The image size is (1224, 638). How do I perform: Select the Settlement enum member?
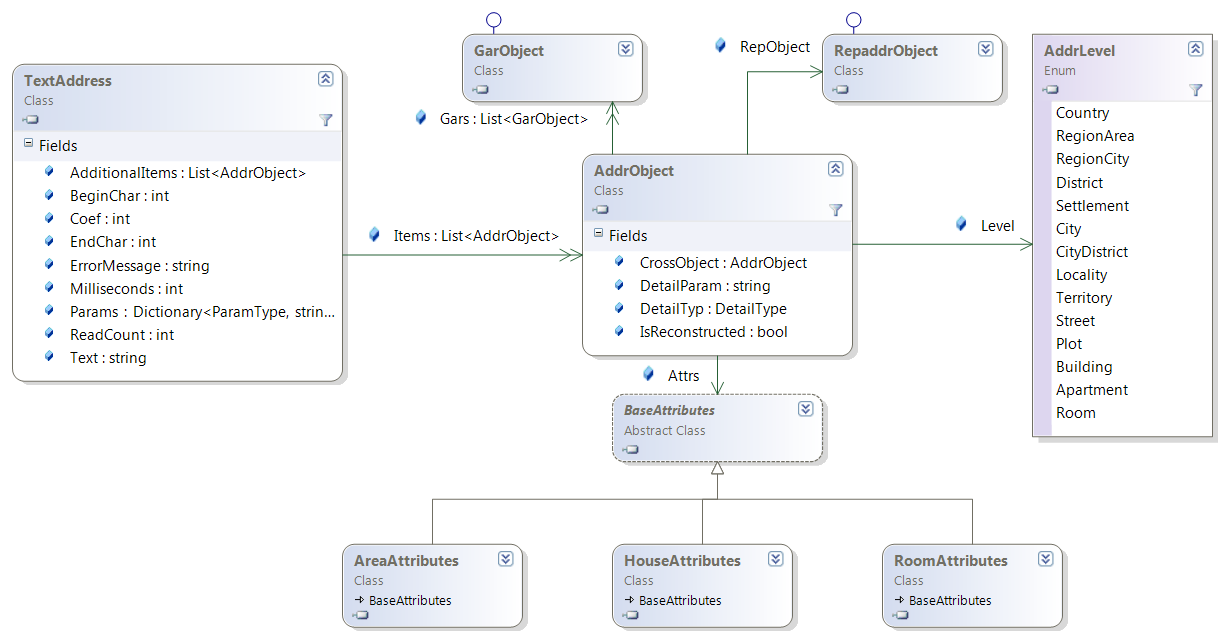coord(1092,206)
